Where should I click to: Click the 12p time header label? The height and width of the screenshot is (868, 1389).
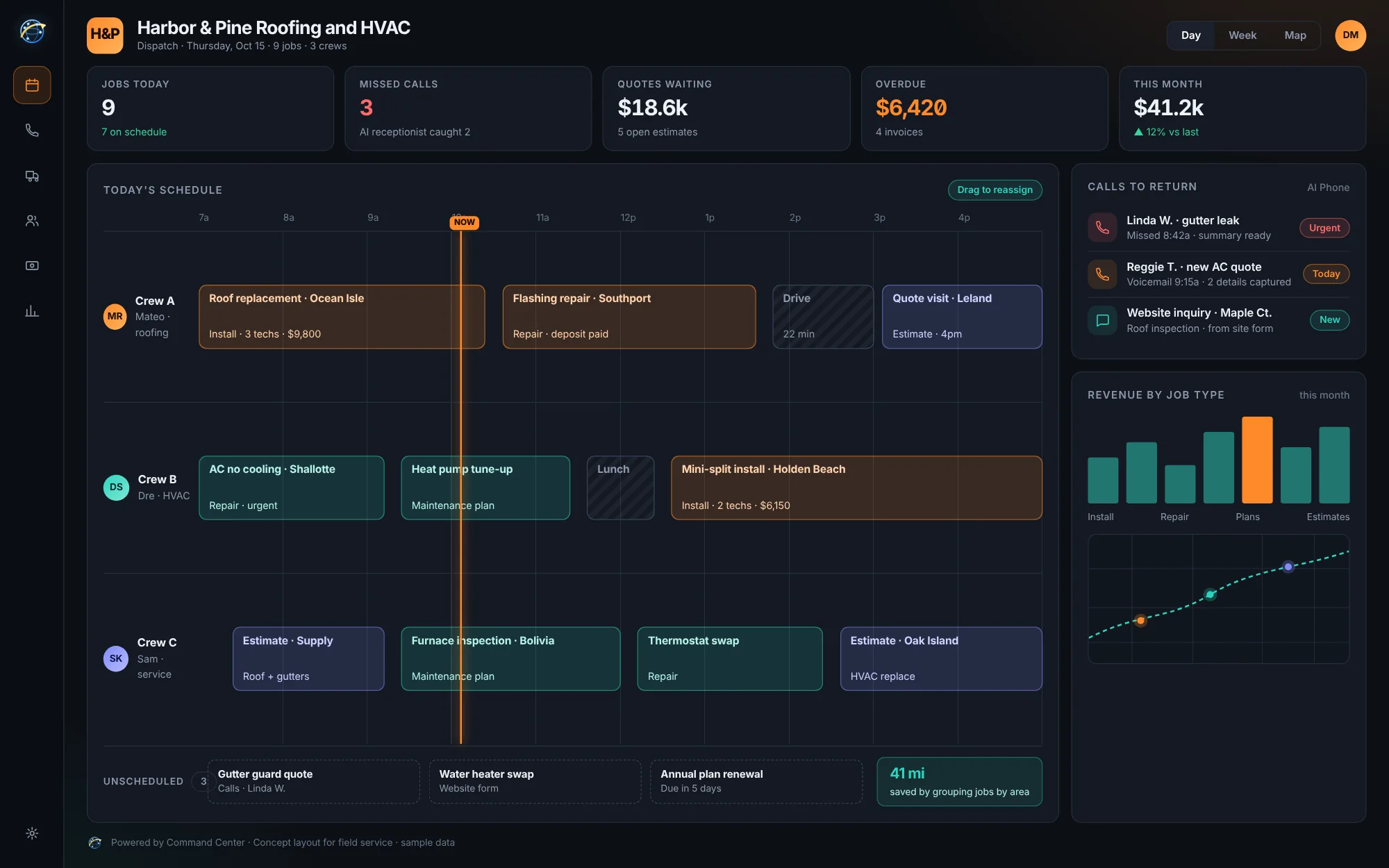click(628, 217)
